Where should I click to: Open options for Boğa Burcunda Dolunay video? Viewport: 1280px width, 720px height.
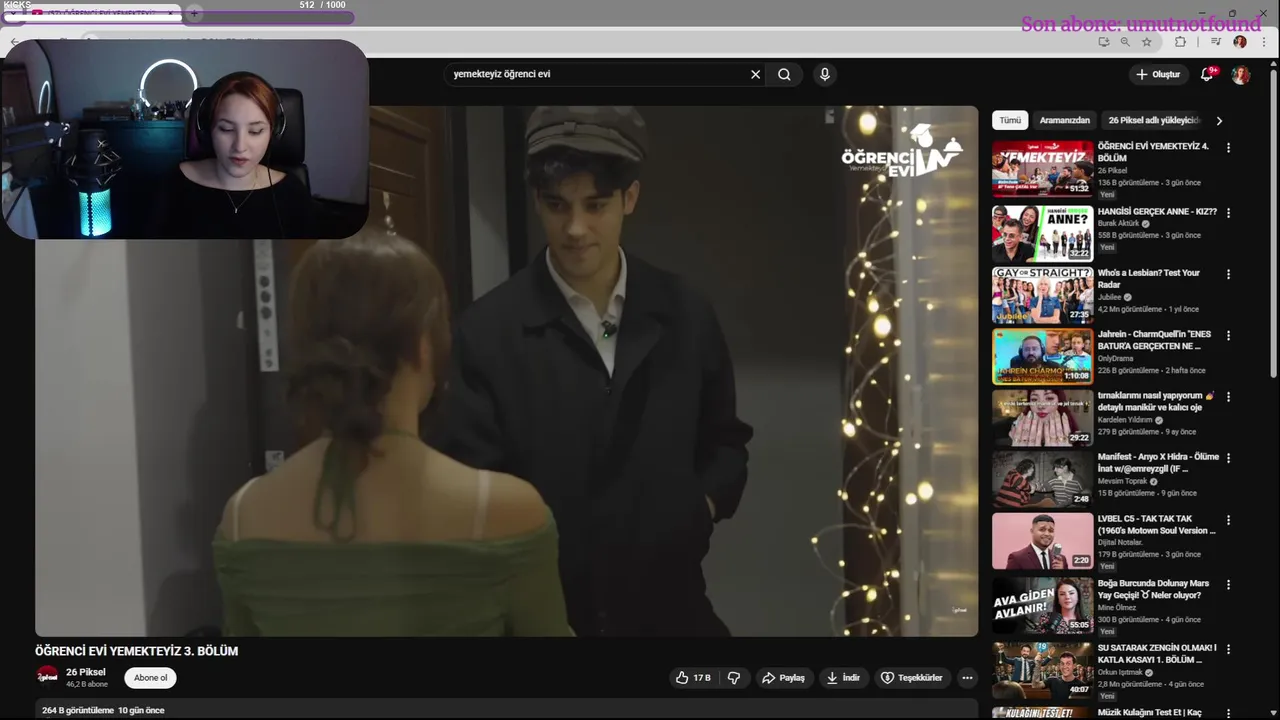click(1229, 584)
